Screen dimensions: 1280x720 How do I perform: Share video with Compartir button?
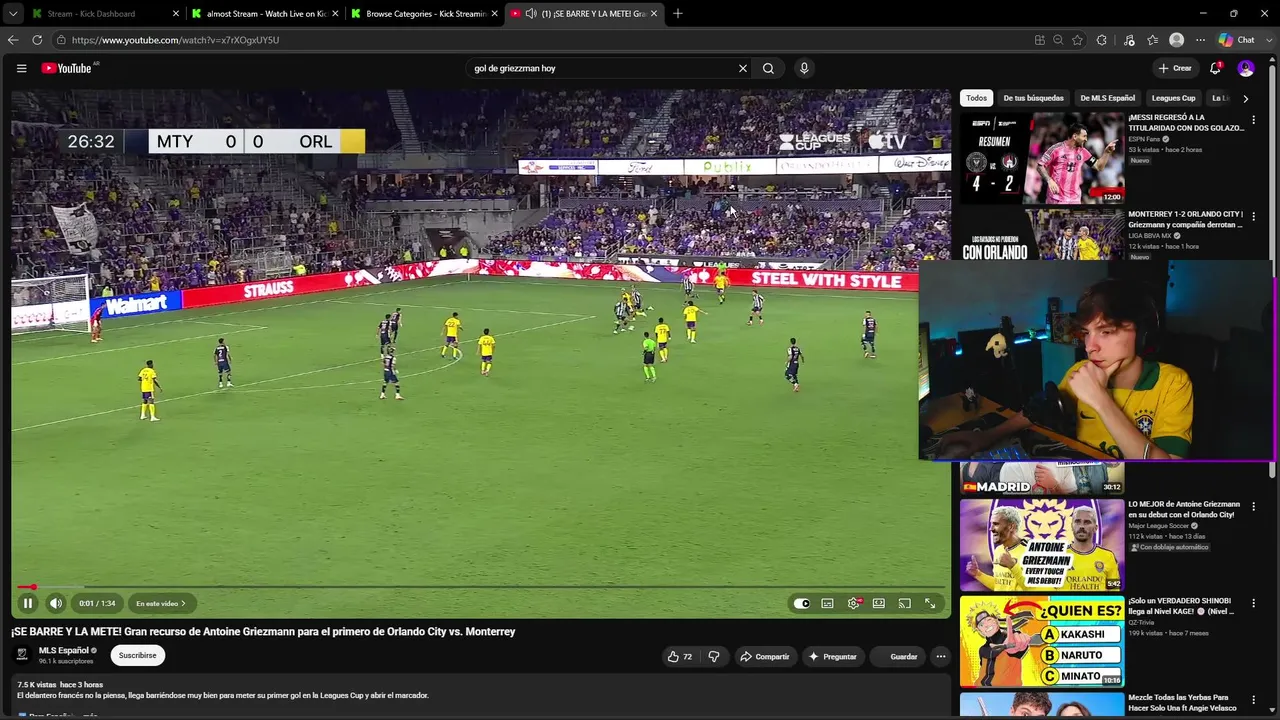tap(765, 656)
